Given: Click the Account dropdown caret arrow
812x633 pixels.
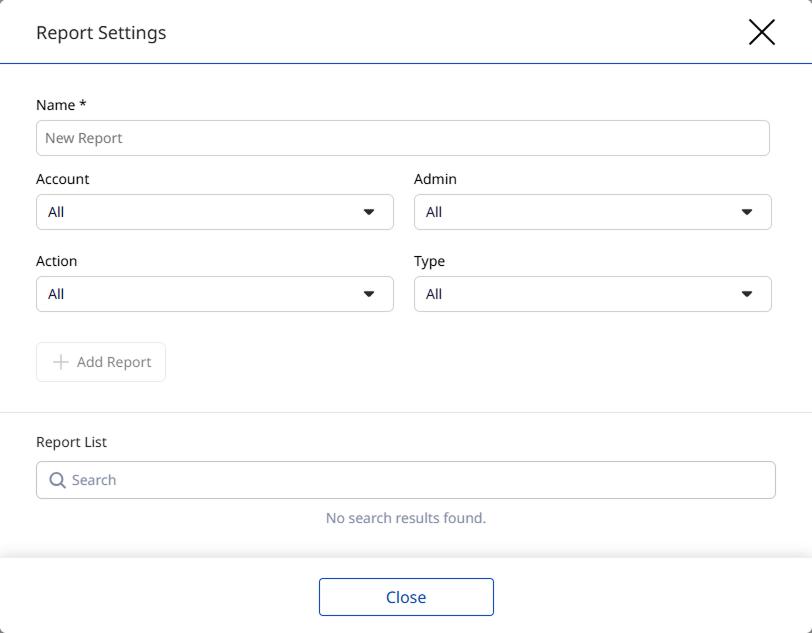Looking at the screenshot, I should pos(369,212).
